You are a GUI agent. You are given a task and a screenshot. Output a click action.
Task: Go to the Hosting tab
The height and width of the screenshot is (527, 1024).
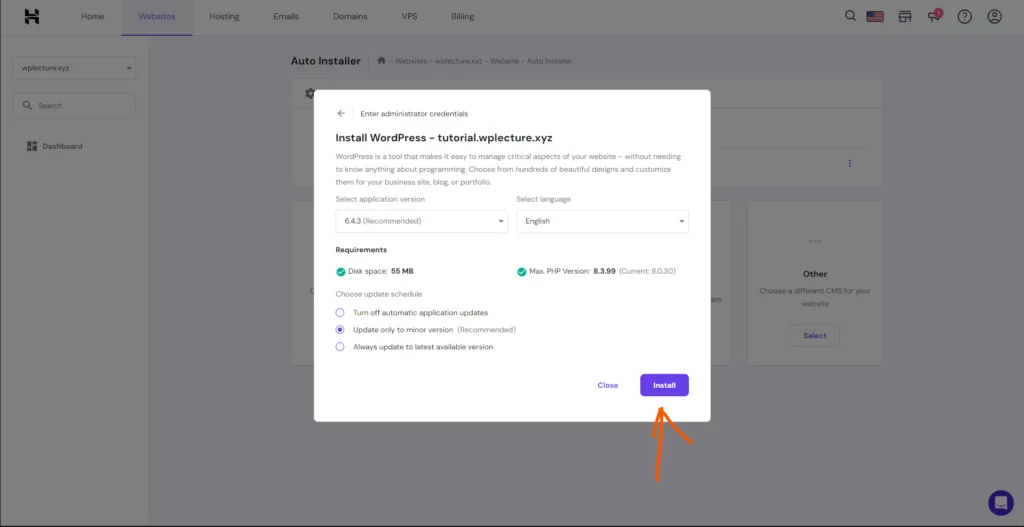[224, 16]
